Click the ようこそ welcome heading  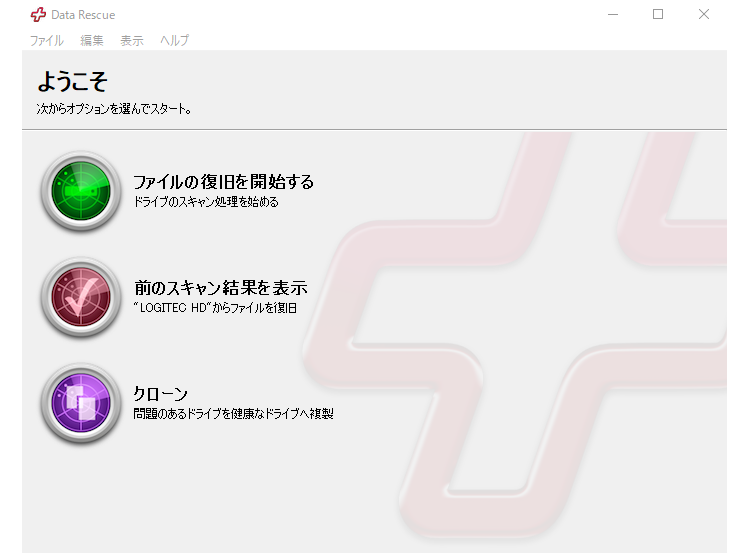pyautogui.click(x=72, y=82)
